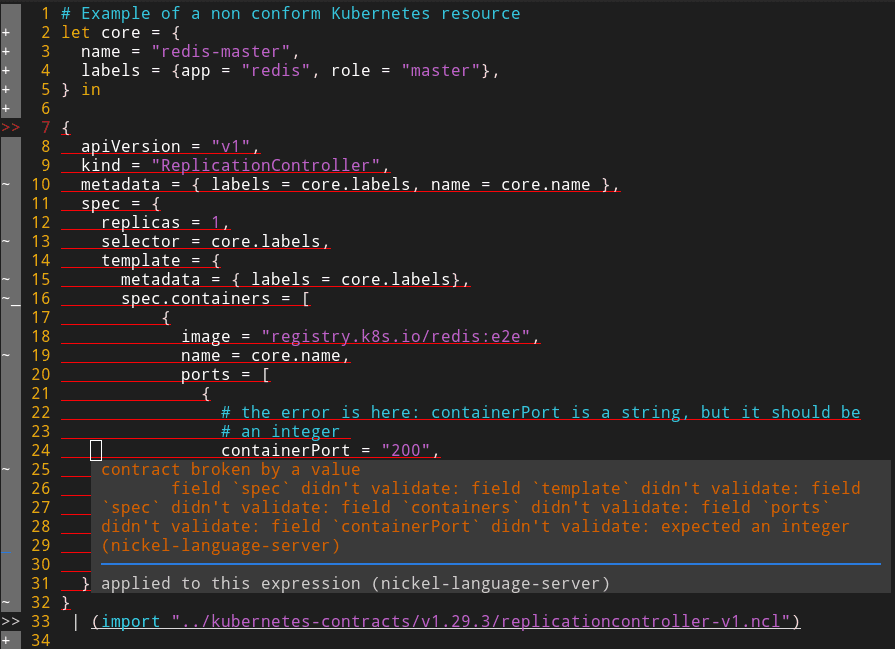
Task: Click the ~ sign beside line 19
Action: (6, 355)
